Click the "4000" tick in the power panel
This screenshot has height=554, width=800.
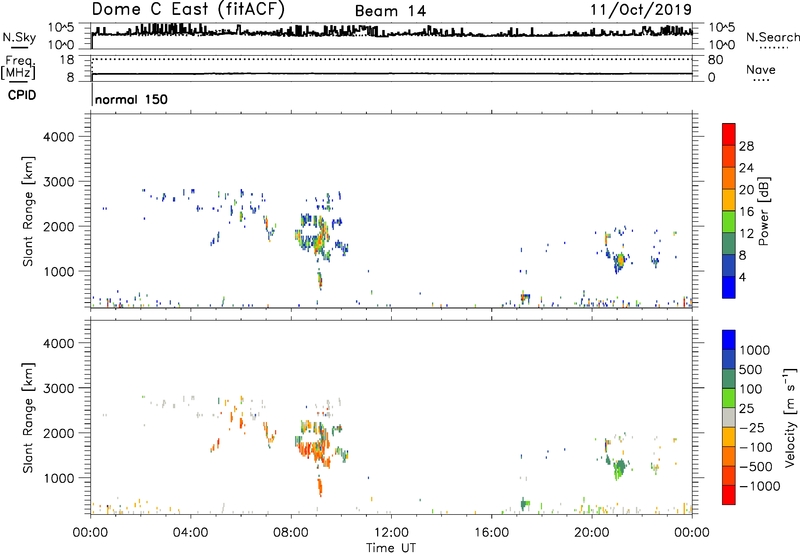pos(59,137)
